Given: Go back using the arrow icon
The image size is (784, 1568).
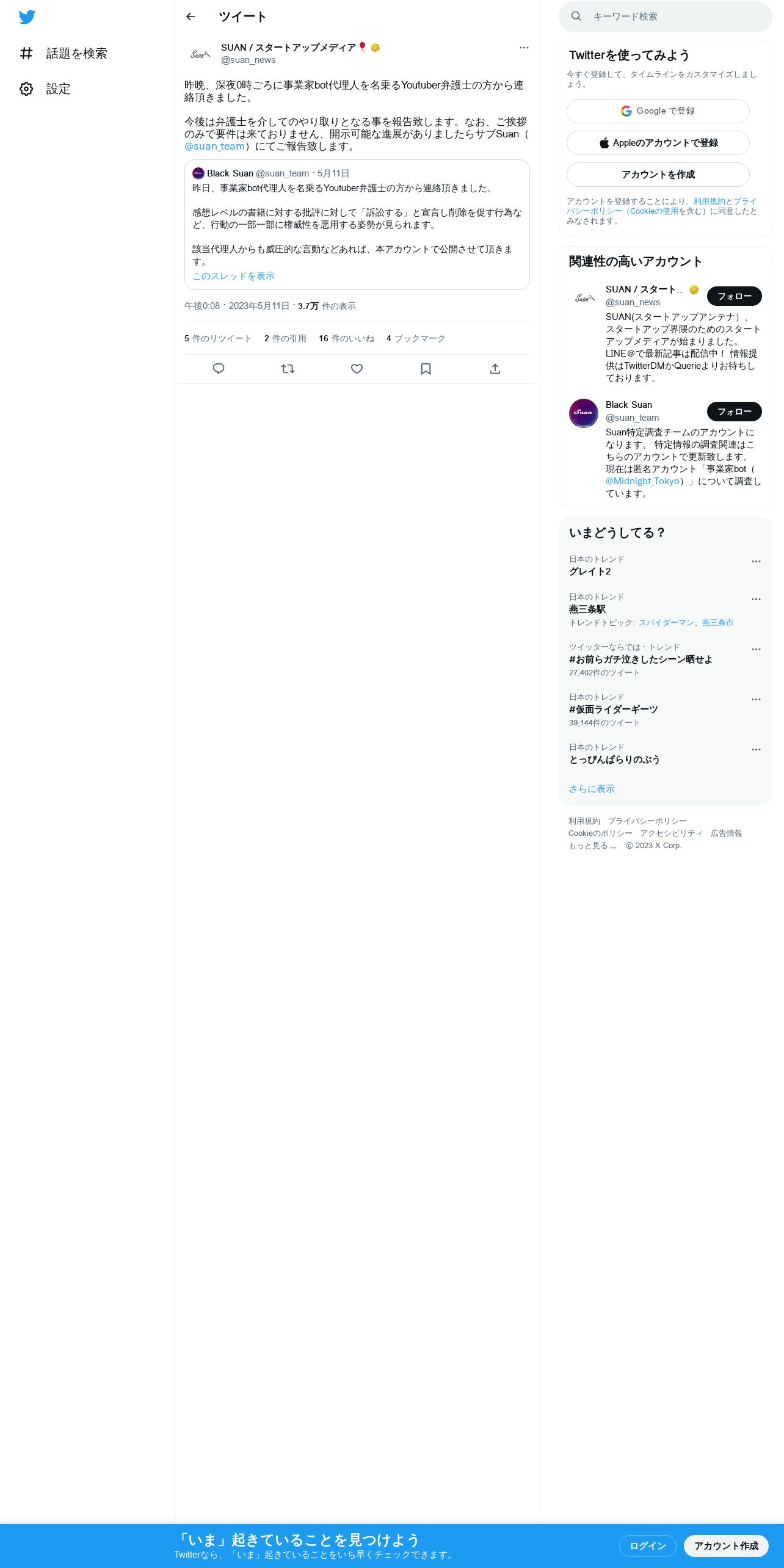Looking at the screenshot, I should click(x=191, y=16).
